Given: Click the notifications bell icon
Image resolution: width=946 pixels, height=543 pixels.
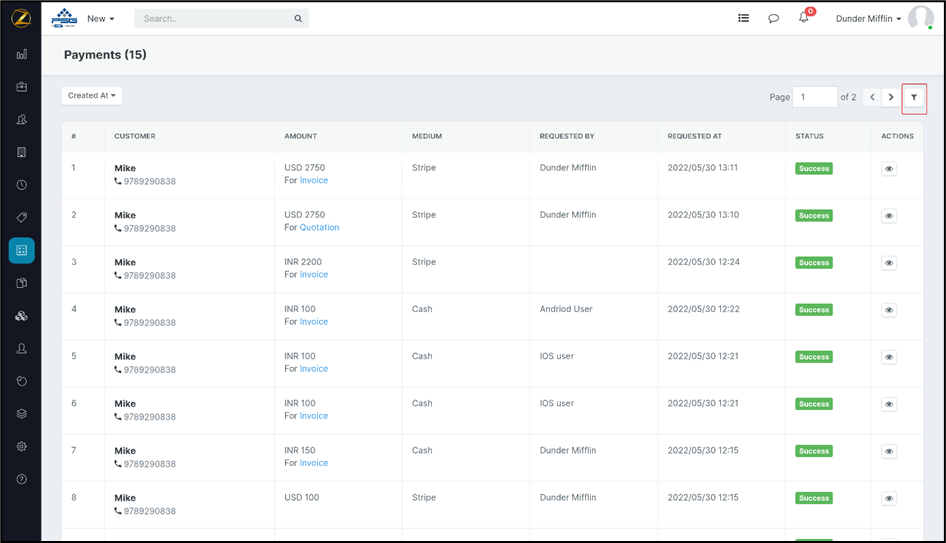Looking at the screenshot, I should [x=804, y=18].
